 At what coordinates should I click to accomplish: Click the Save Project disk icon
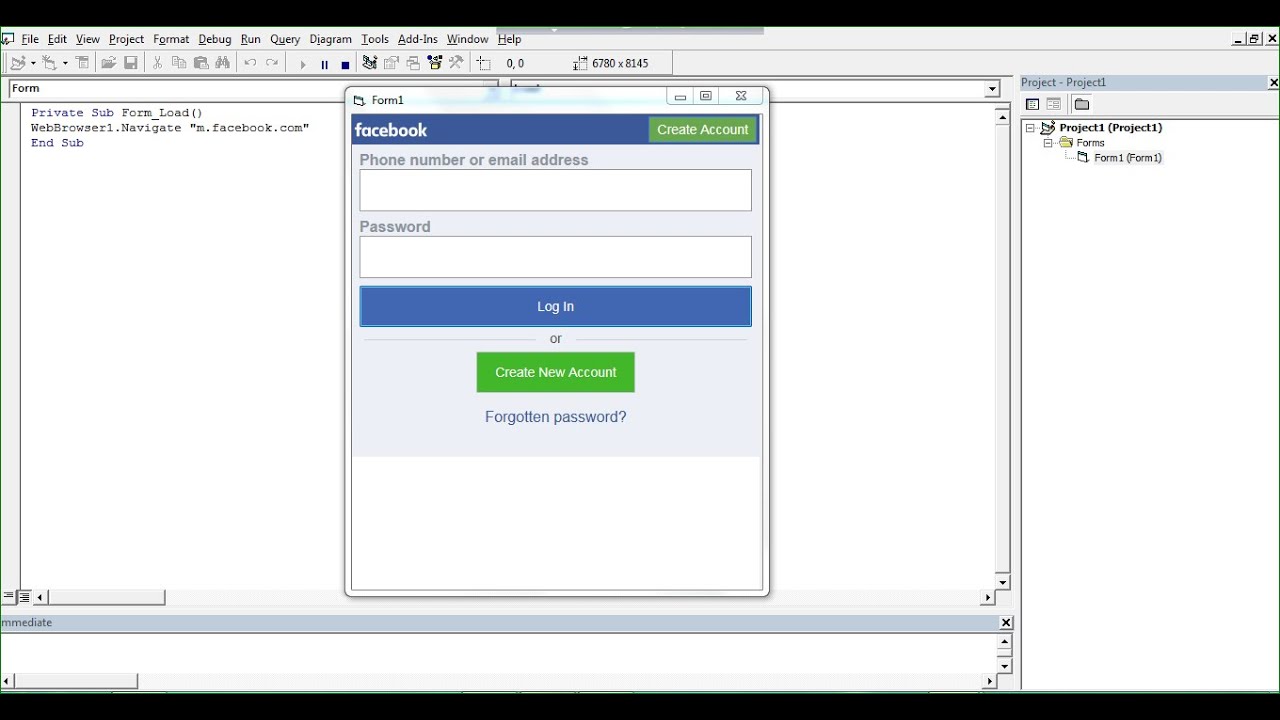(x=131, y=63)
